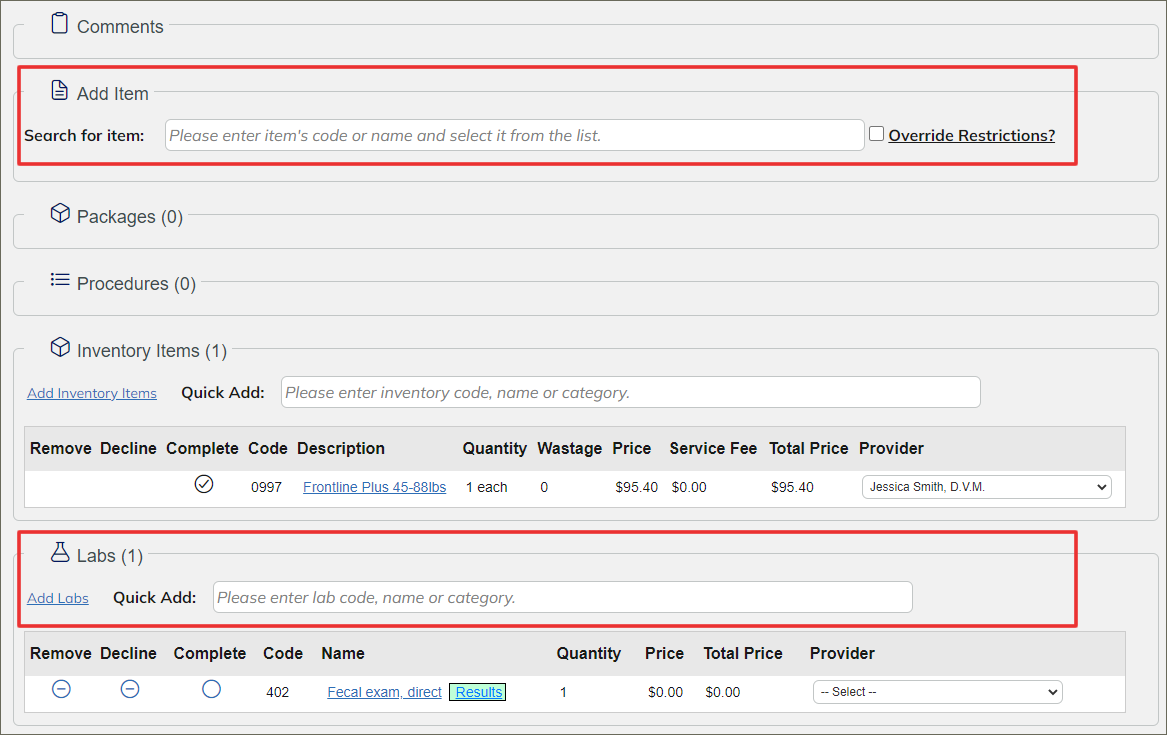This screenshot has width=1167, height=735.
Task: Click the Search for item label
Action: coord(84,135)
